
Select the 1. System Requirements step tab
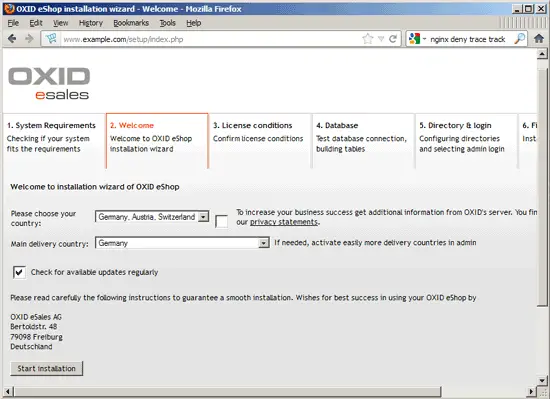[x=54, y=141]
